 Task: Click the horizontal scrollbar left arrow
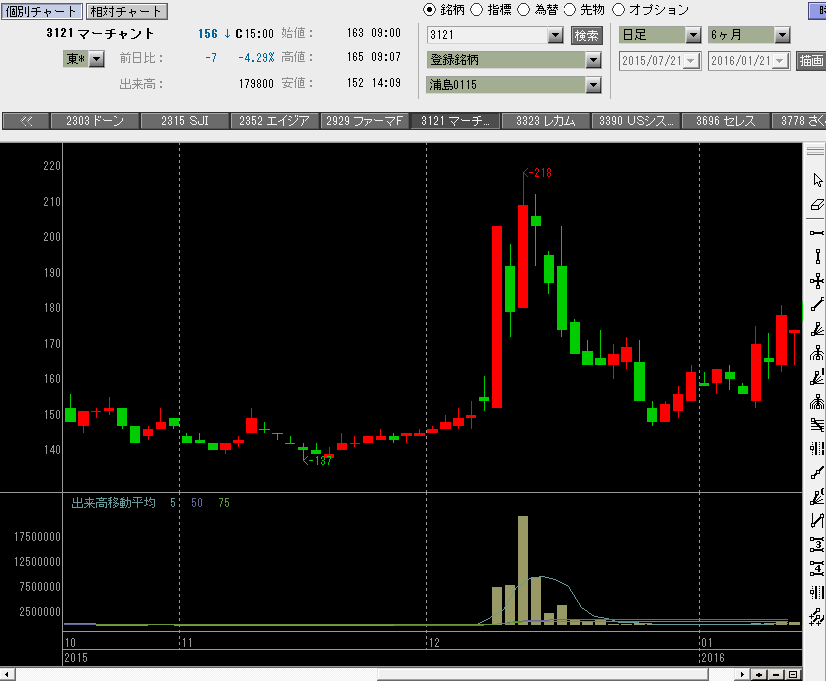point(7,674)
